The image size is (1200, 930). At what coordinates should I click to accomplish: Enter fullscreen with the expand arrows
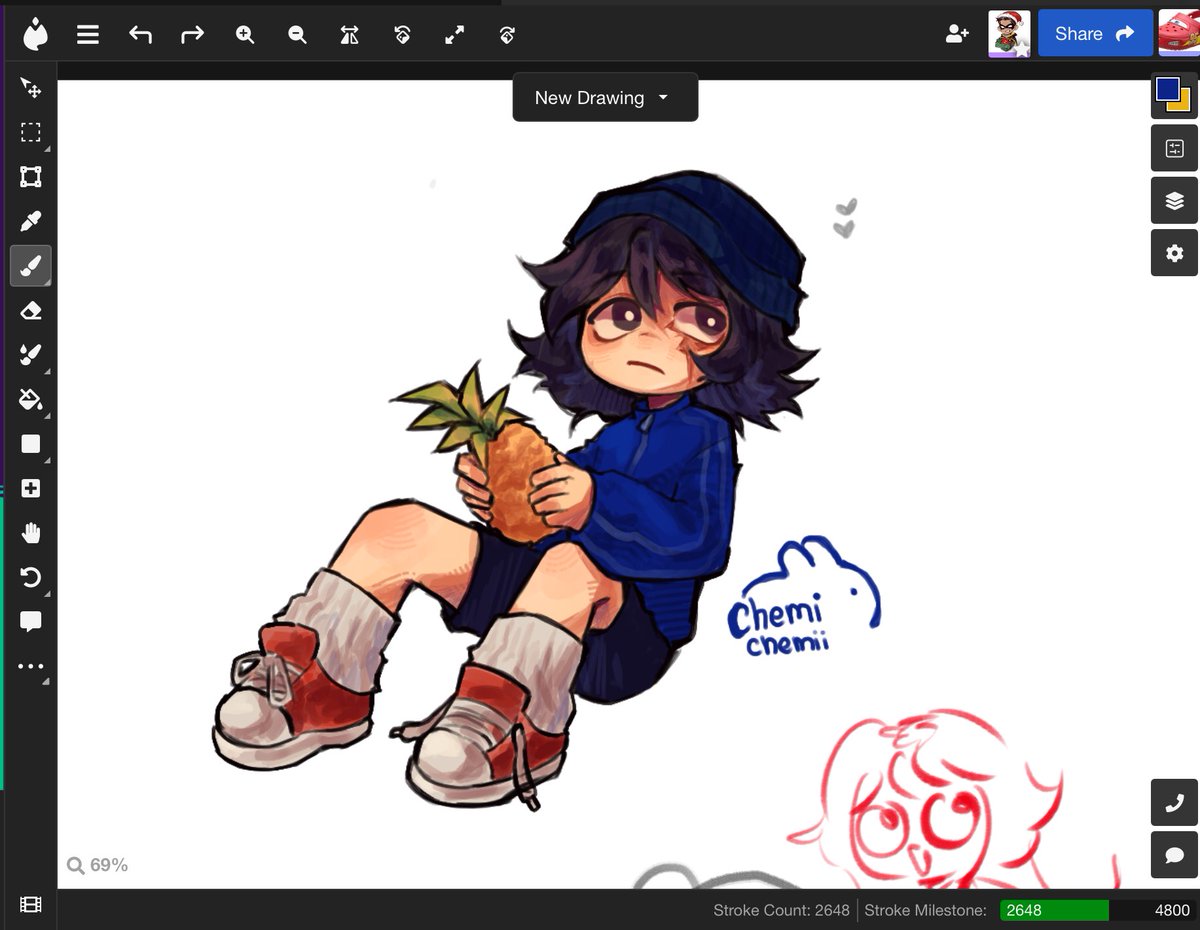click(x=454, y=34)
